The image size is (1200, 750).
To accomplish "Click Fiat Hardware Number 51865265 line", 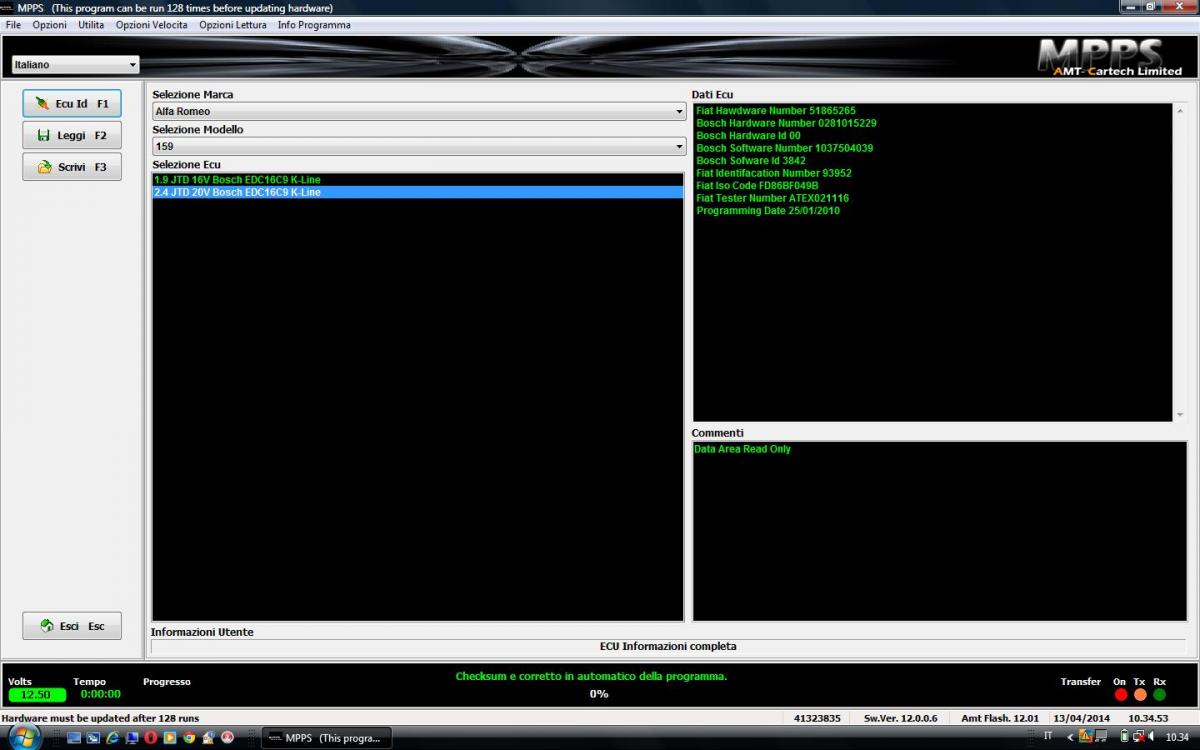I will (776, 111).
